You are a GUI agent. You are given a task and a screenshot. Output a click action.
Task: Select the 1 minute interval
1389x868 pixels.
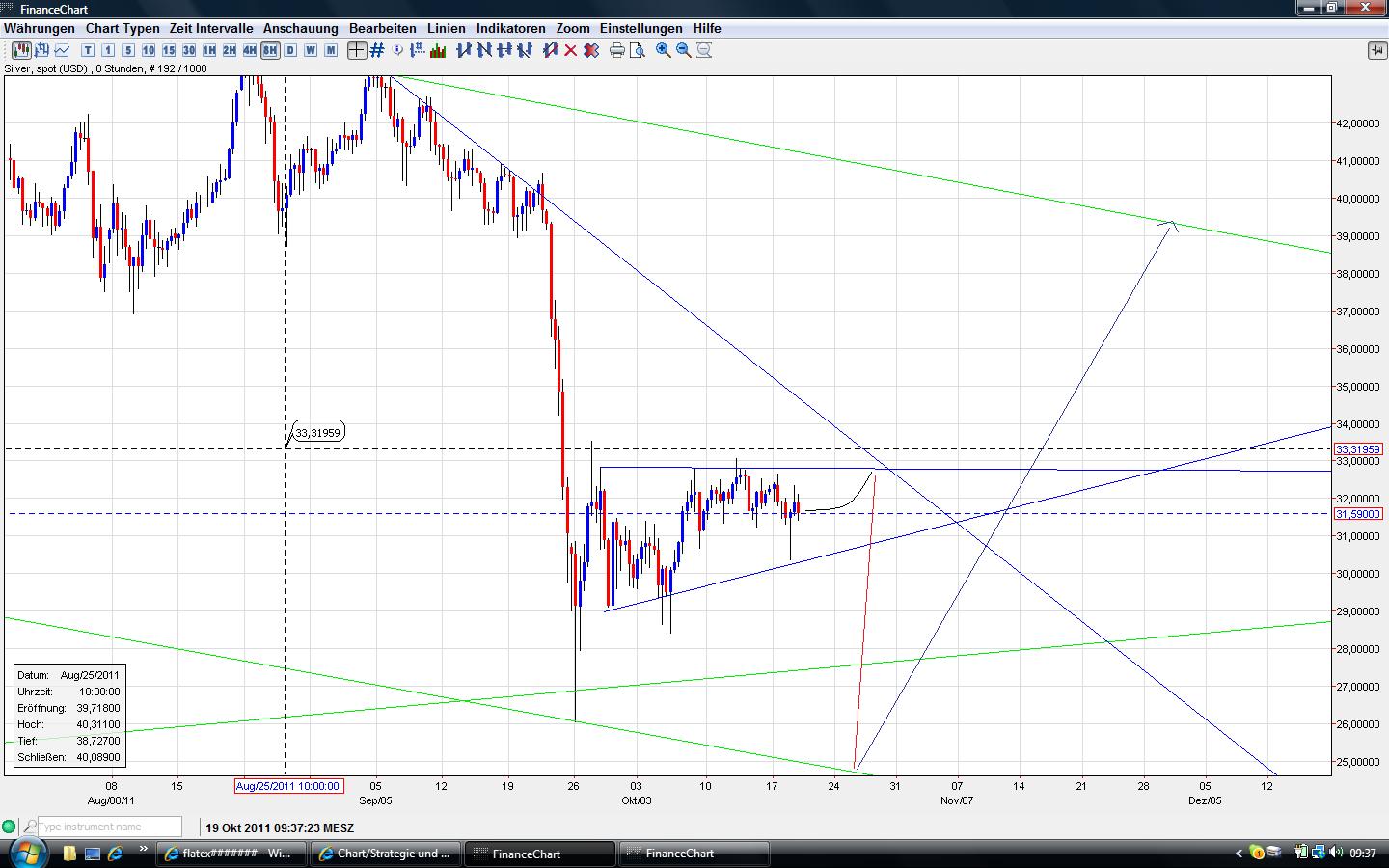(x=108, y=50)
